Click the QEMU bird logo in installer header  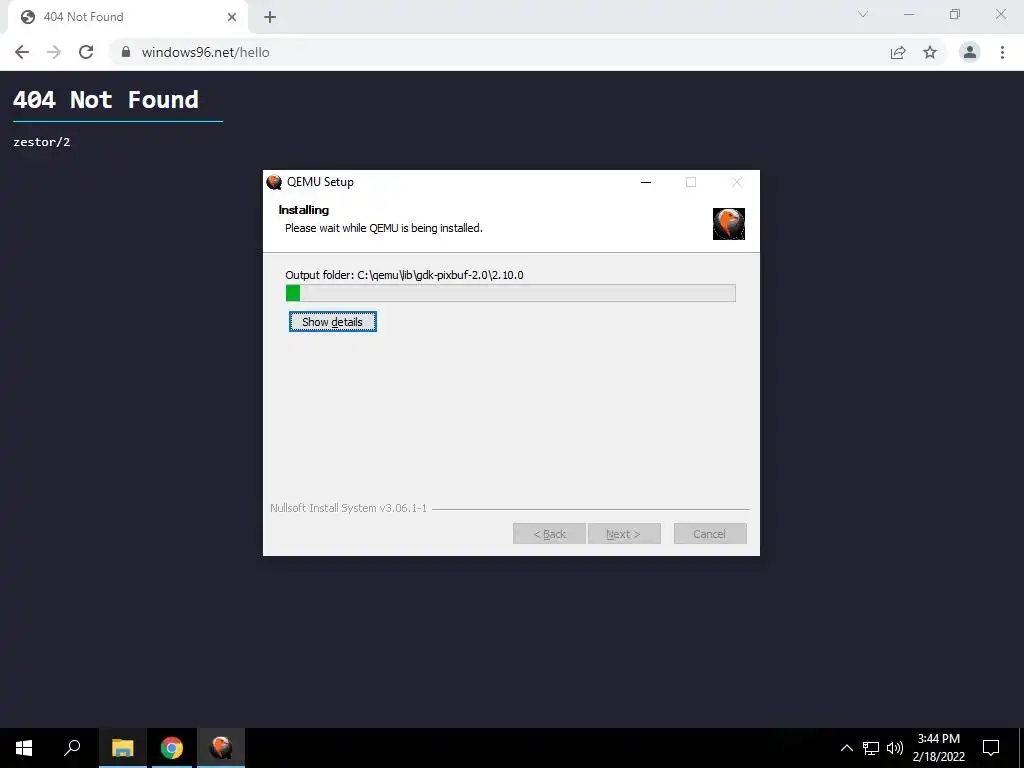pos(729,224)
